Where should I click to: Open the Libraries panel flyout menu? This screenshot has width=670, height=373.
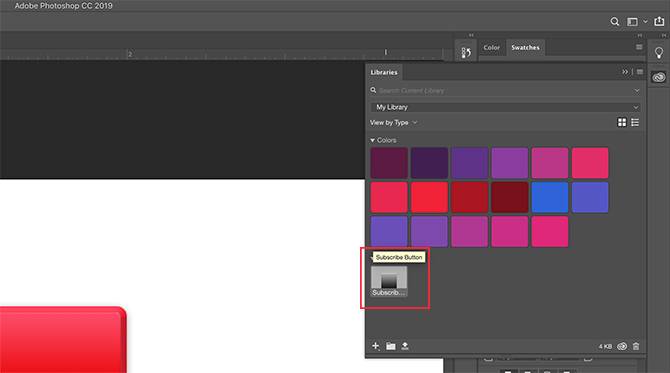point(640,72)
